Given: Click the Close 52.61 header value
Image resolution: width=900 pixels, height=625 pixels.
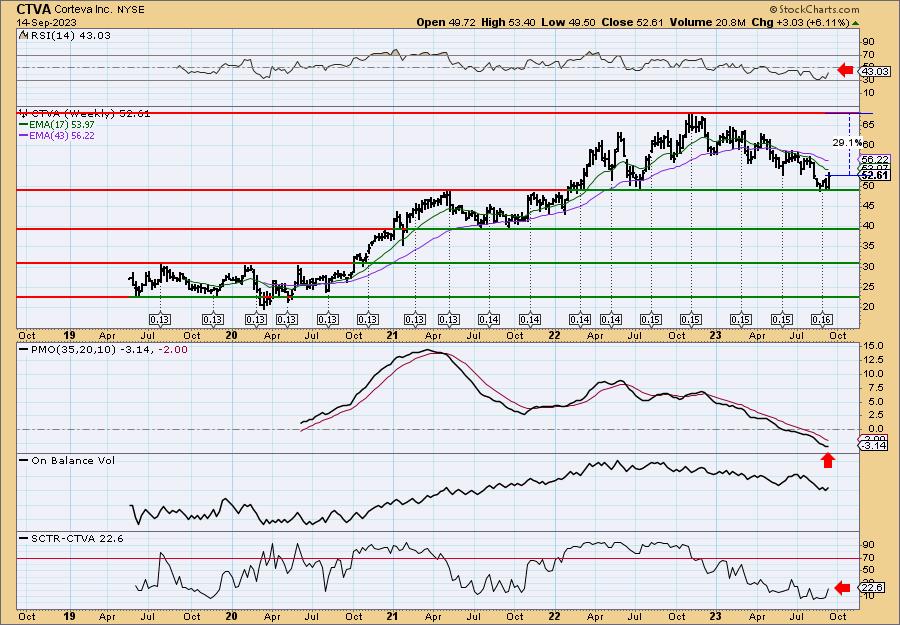Looking at the screenshot, I should tap(633, 22).
